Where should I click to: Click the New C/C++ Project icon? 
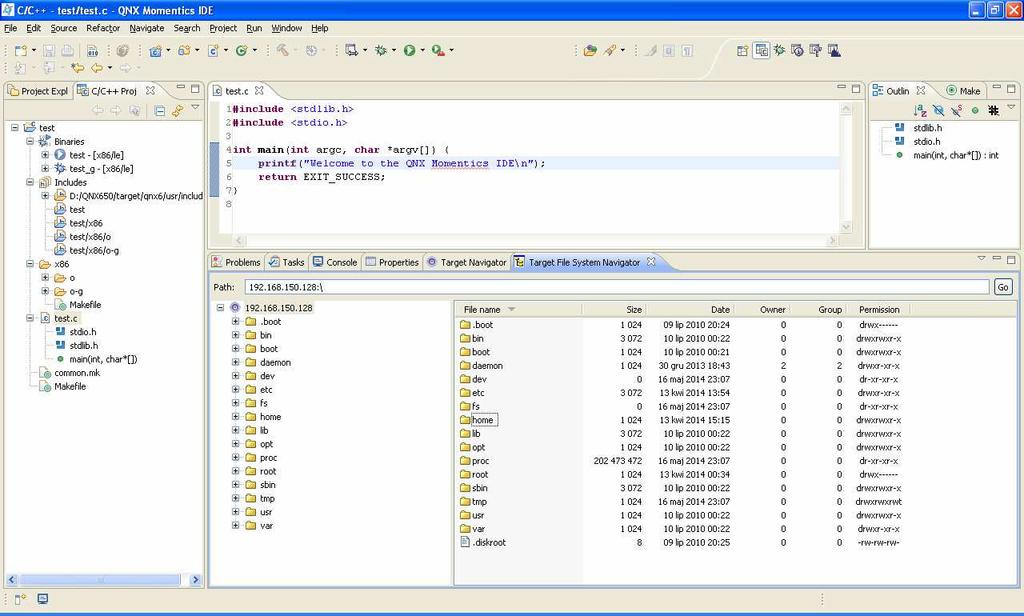click(x=155, y=50)
